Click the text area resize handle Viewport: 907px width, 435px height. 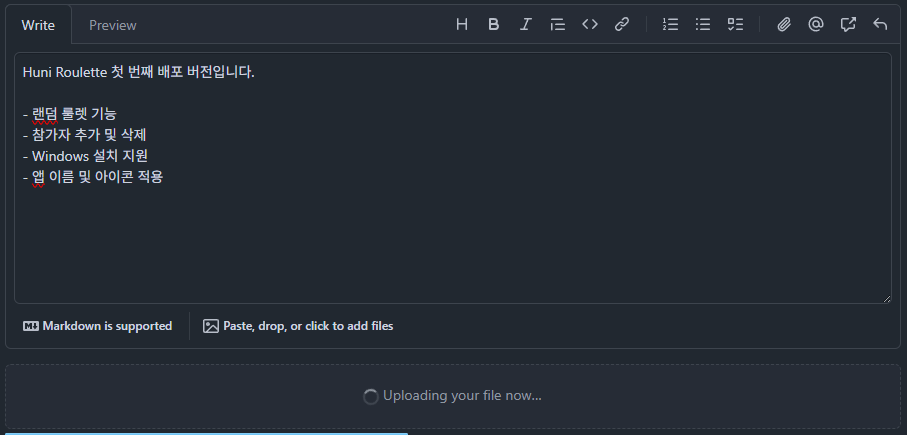tap(887, 298)
